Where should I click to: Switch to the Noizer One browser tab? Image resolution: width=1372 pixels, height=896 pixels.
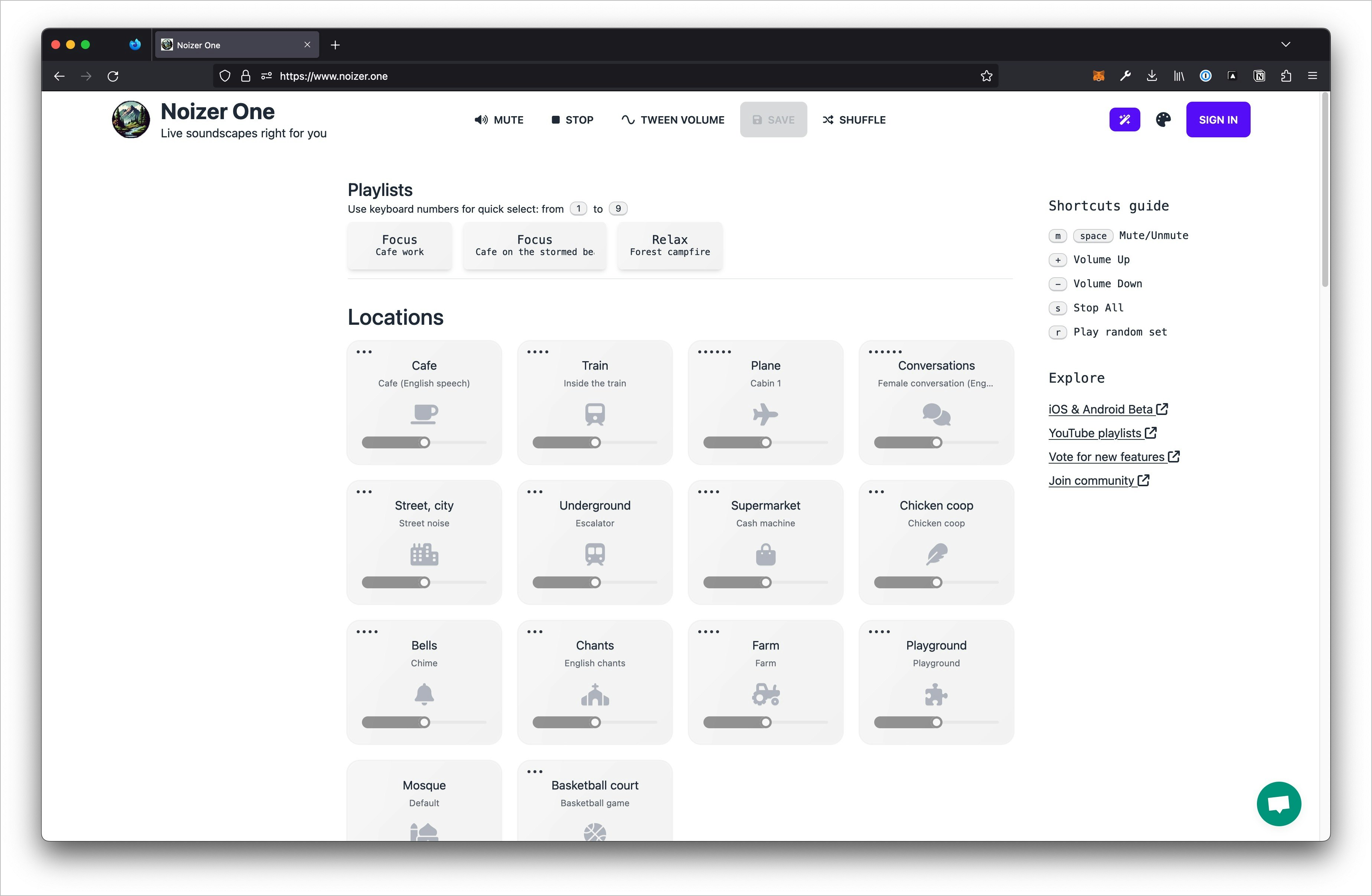tap(236, 45)
